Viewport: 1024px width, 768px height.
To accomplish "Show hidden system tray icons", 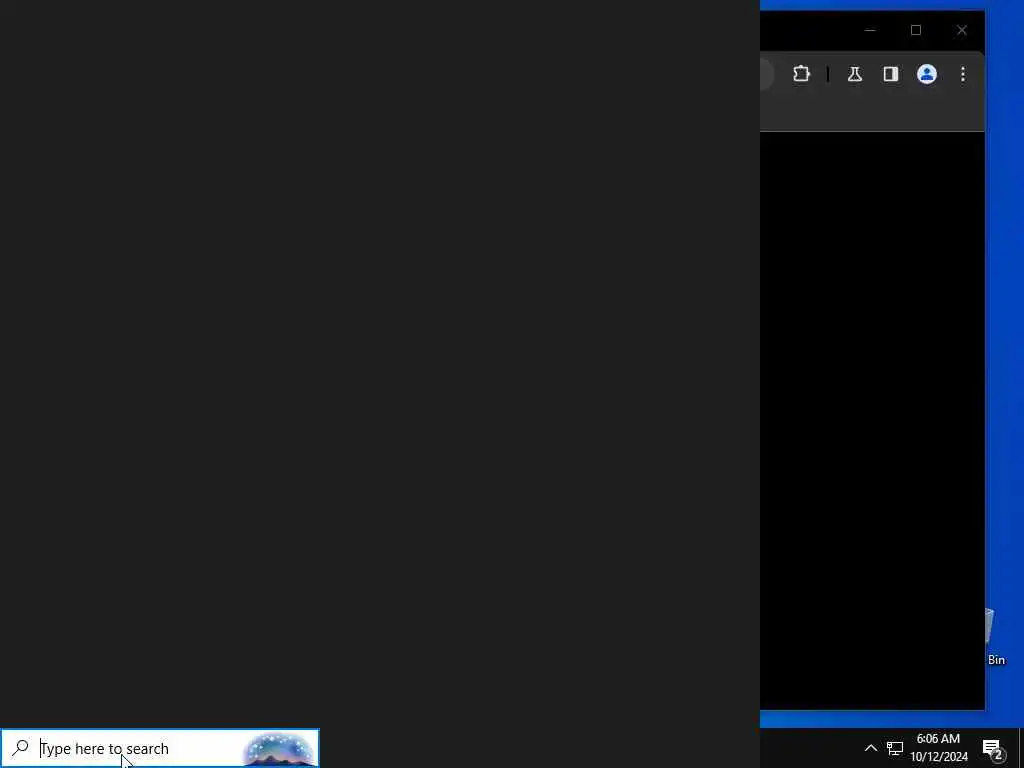I will pos(871,748).
